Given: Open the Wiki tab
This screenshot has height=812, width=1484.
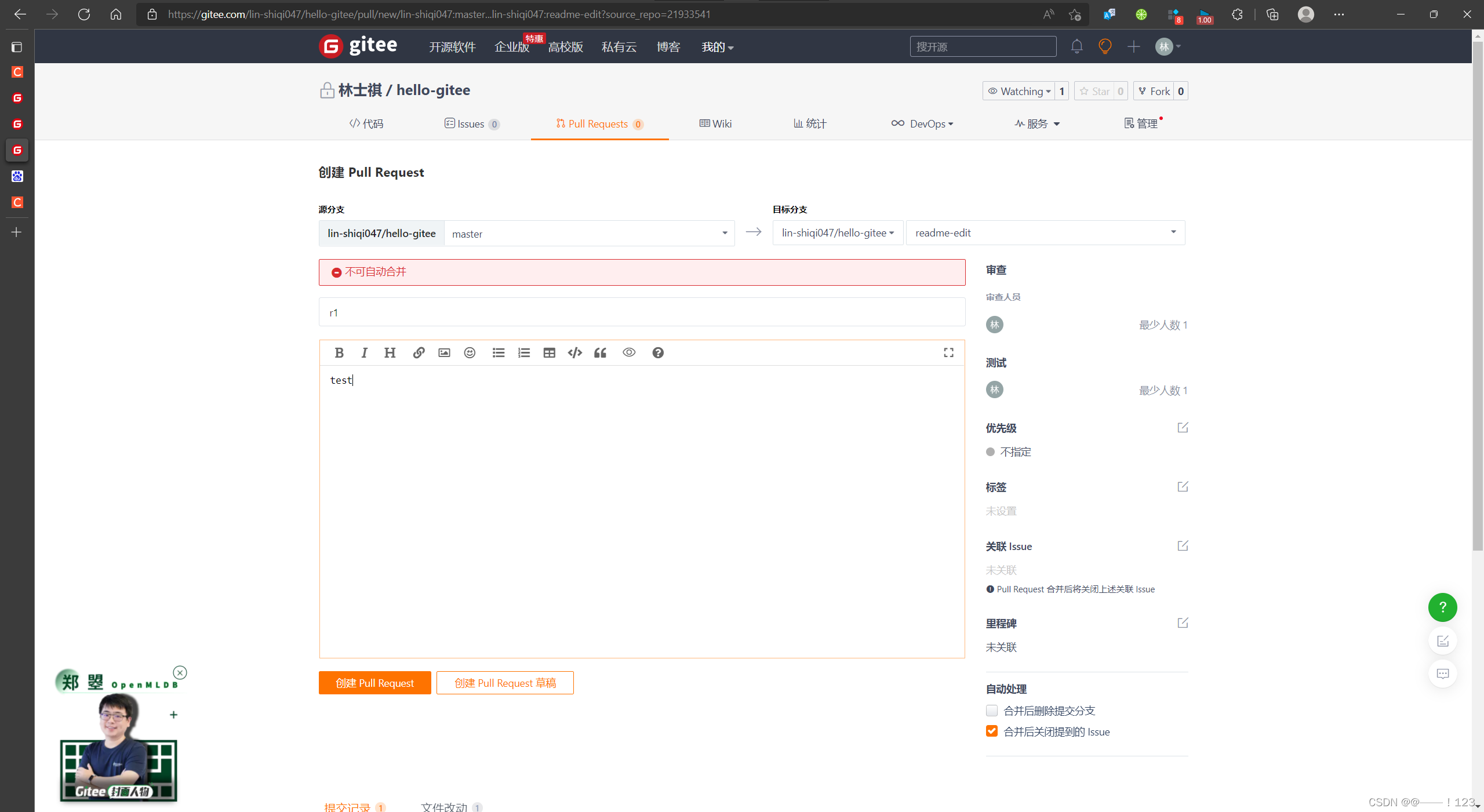Looking at the screenshot, I should [x=715, y=123].
